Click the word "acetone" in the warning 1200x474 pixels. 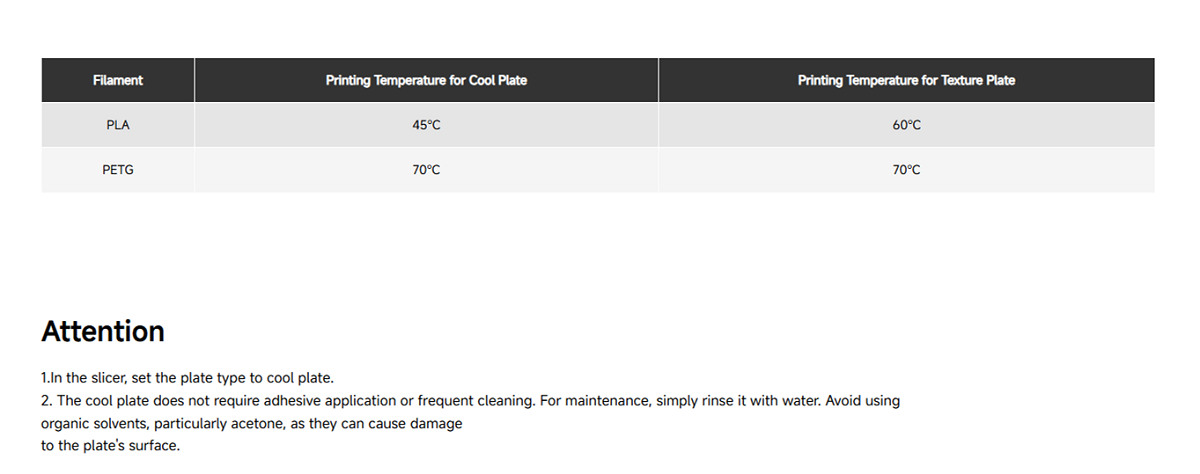[259, 423]
